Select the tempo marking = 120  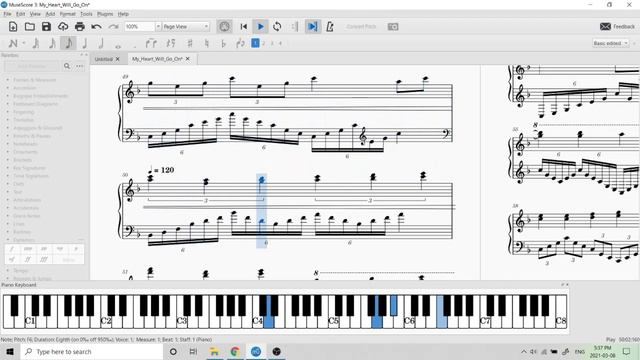pos(162,170)
